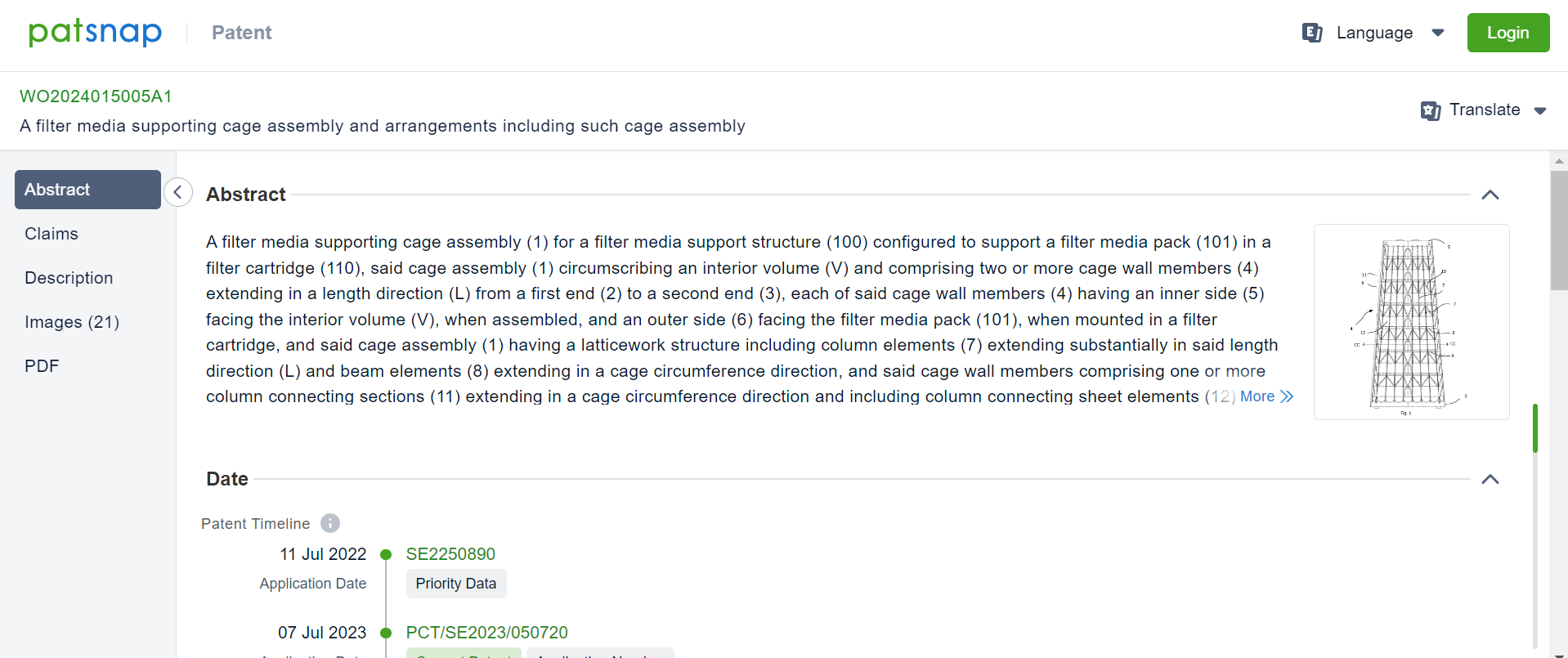The image size is (1568, 658).
Task: Collapse the Date section chevron
Action: coord(1490,479)
